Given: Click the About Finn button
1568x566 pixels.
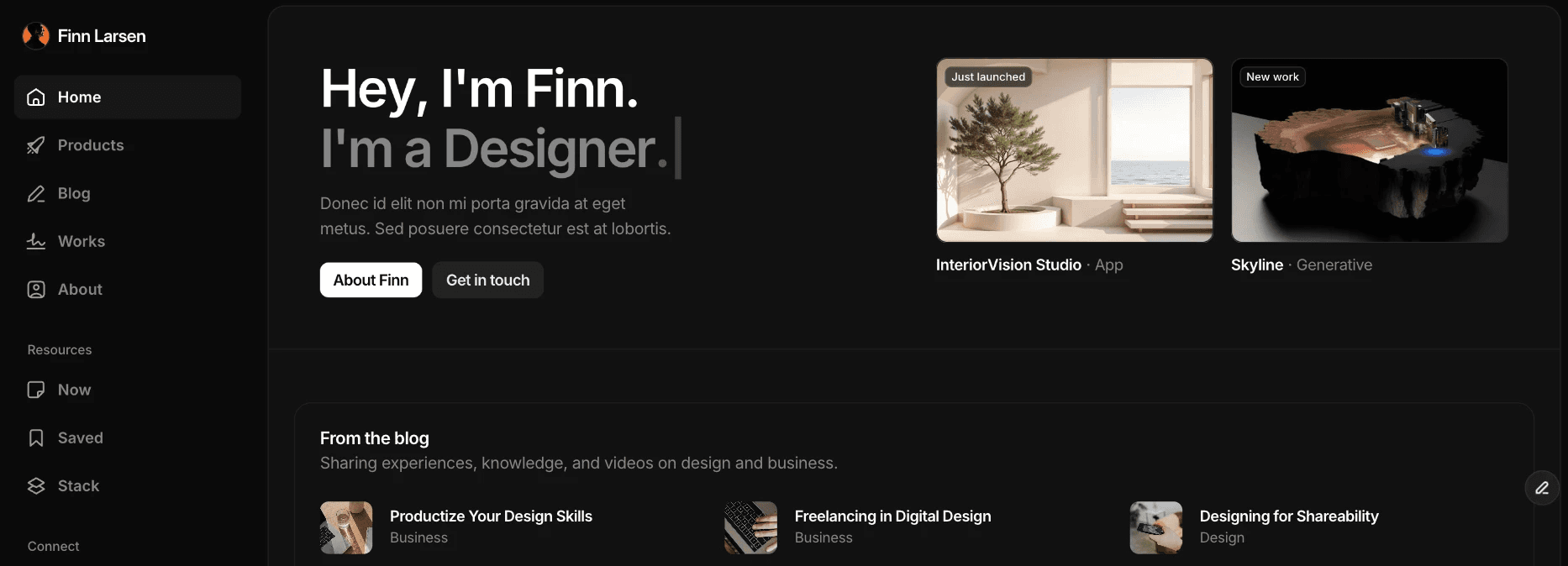Looking at the screenshot, I should [x=371, y=280].
